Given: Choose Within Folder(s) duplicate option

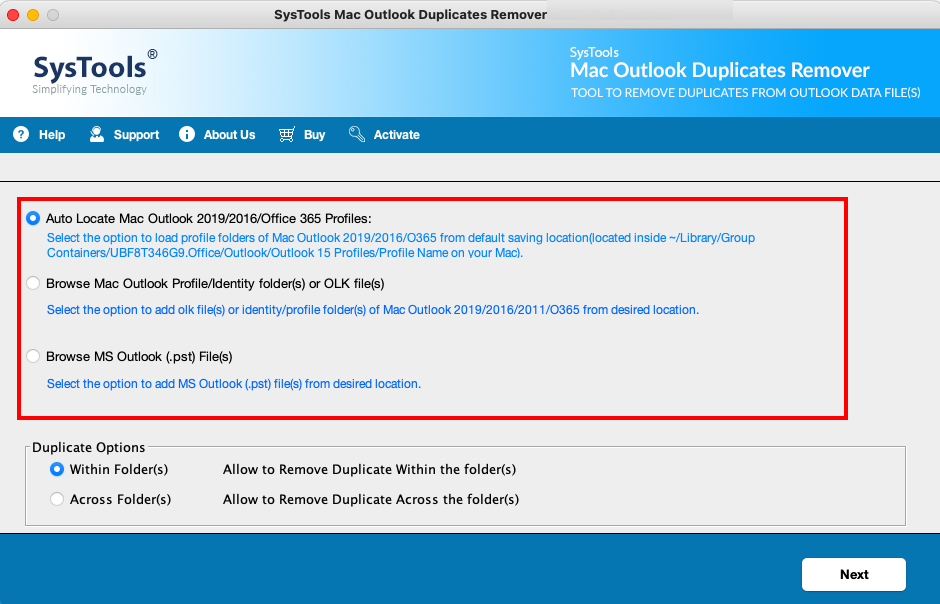Looking at the screenshot, I should 56,469.
